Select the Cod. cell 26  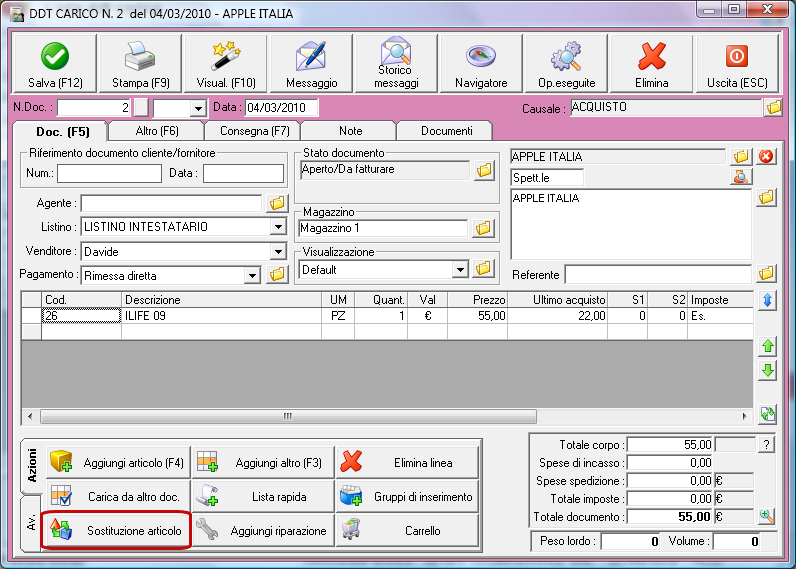click(x=81, y=316)
